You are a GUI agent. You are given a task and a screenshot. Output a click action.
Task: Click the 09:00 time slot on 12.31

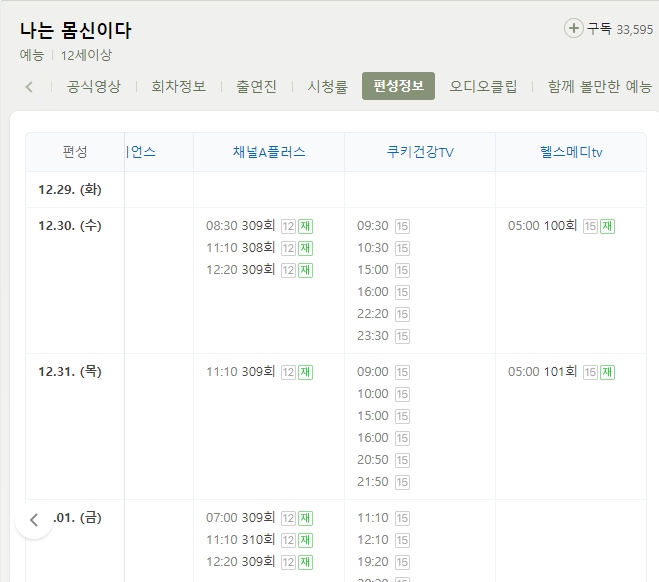[x=373, y=371]
